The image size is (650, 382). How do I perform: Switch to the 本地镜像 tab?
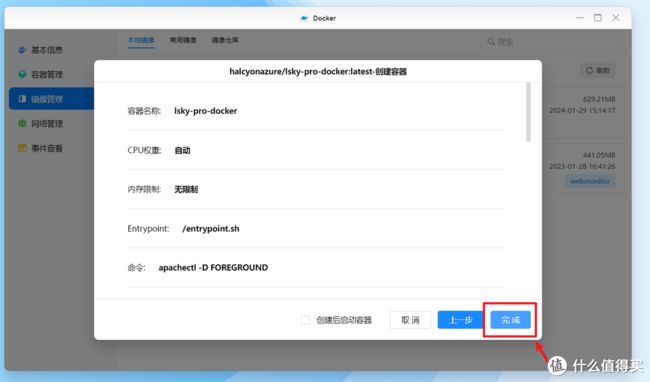[141, 40]
